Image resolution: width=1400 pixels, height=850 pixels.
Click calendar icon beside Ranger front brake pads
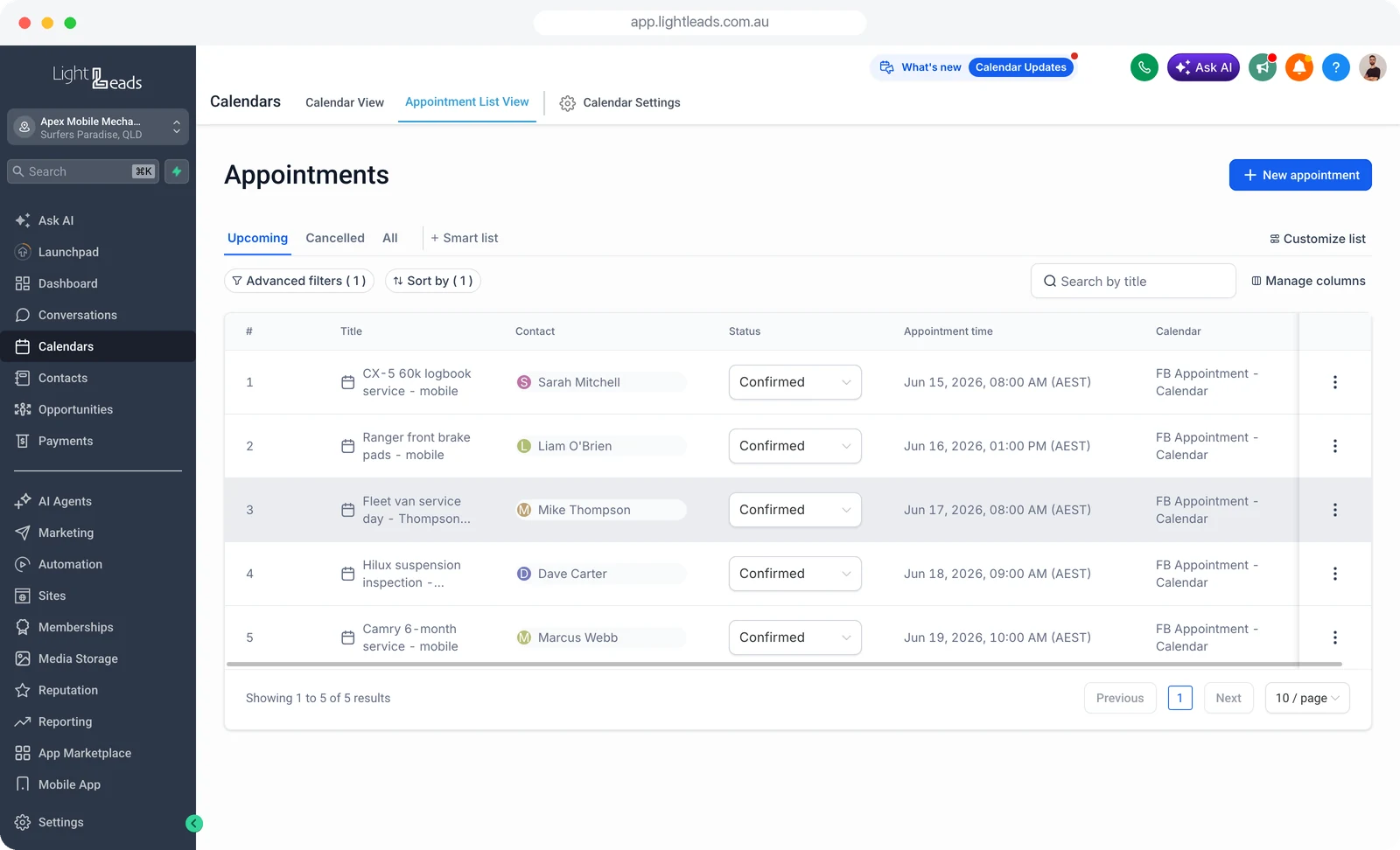click(347, 446)
